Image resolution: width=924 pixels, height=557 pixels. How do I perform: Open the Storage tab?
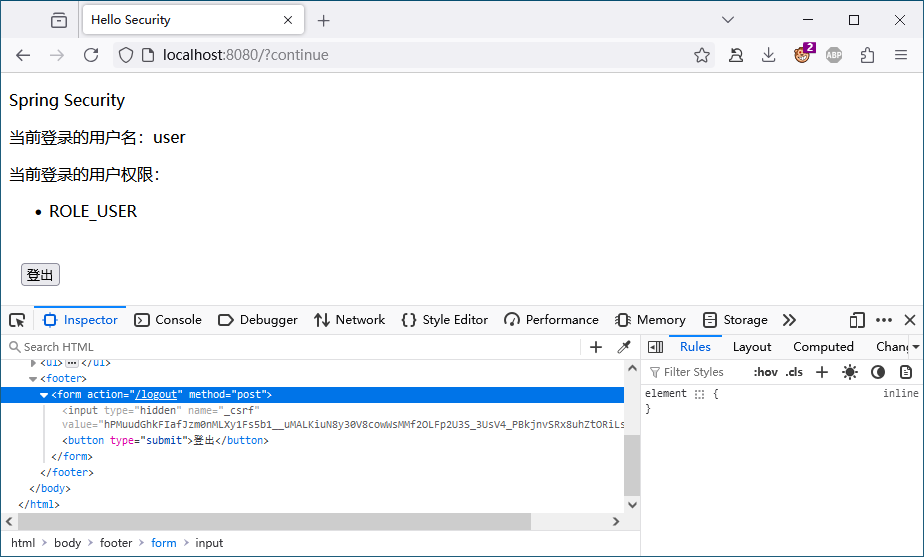pyautogui.click(x=735, y=320)
